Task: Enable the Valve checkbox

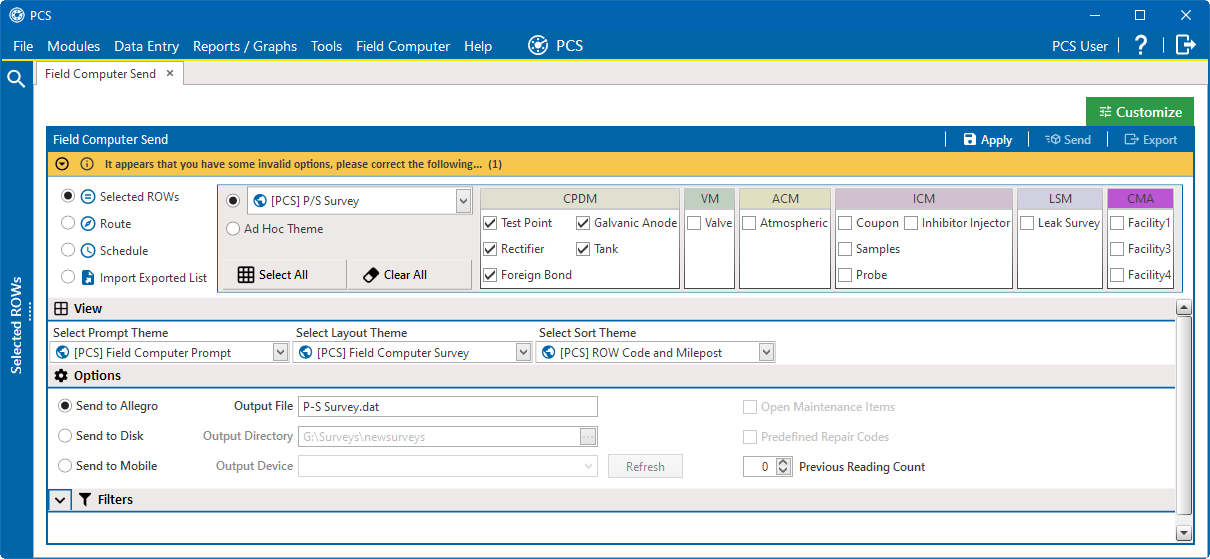Action: pos(694,223)
